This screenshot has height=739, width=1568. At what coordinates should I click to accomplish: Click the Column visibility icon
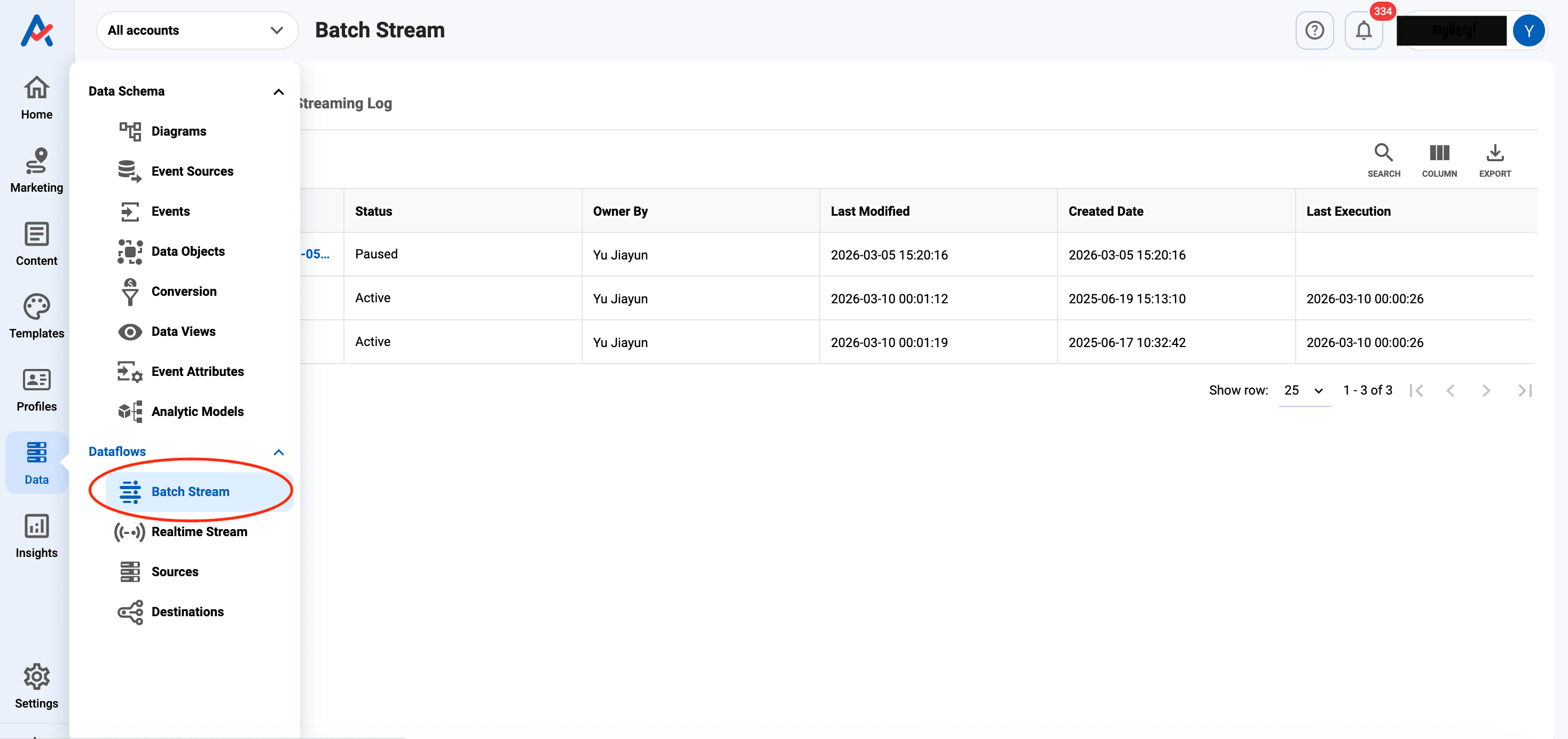[1440, 160]
